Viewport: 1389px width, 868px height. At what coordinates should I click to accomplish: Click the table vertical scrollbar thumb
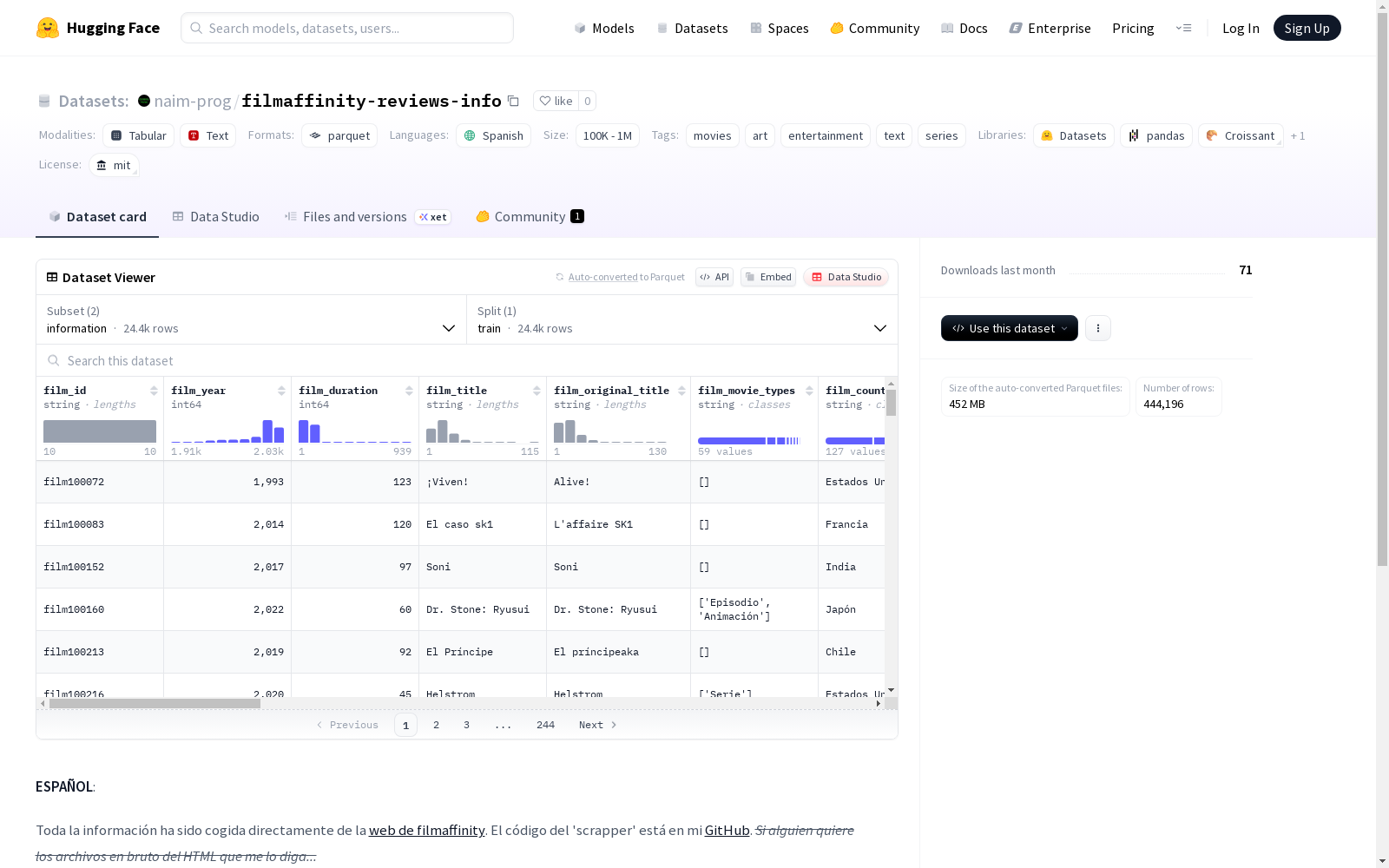pyautogui.click(x=891, y=402)
